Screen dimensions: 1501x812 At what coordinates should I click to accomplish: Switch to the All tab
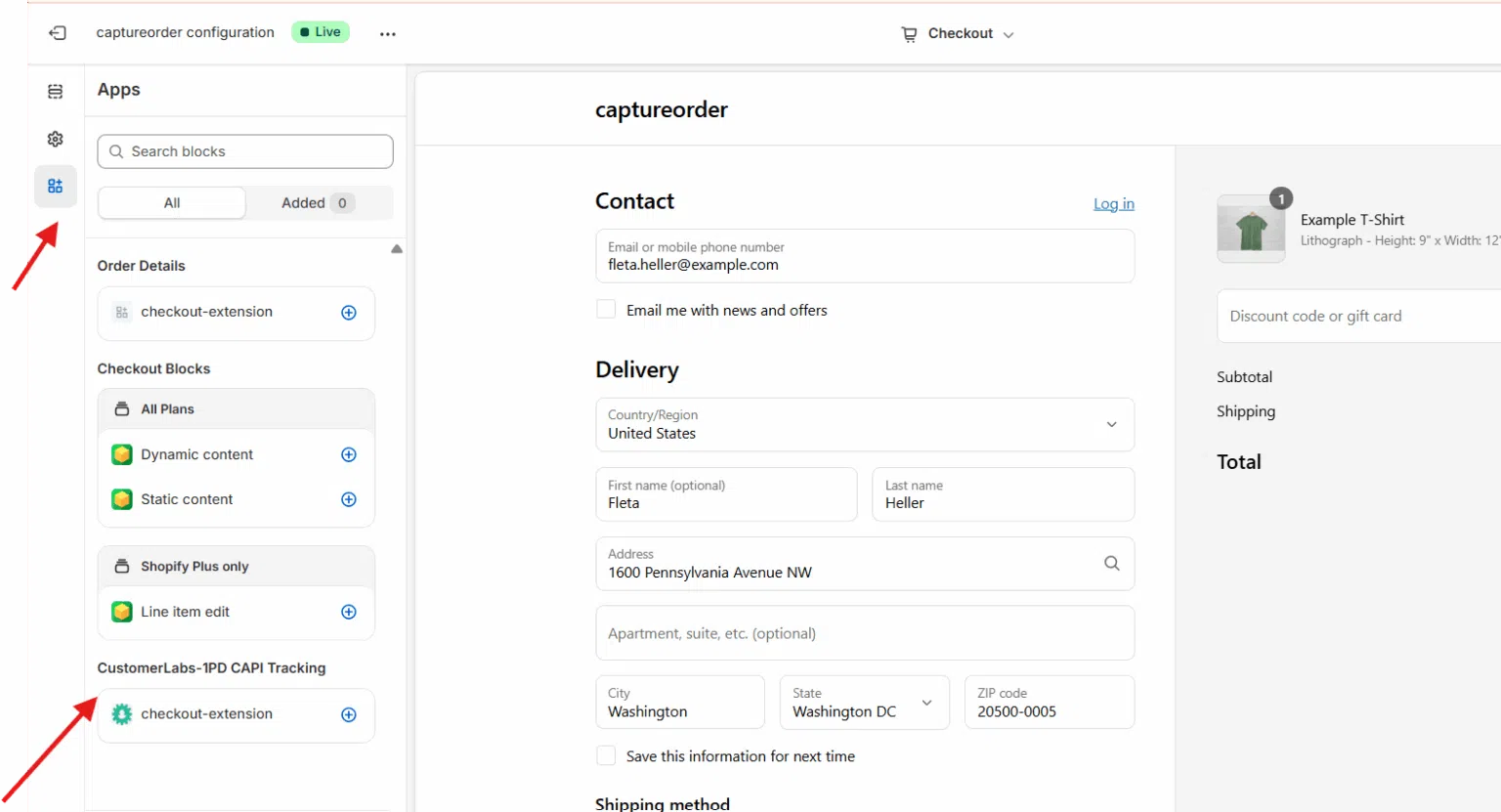[x=172, y=203]
